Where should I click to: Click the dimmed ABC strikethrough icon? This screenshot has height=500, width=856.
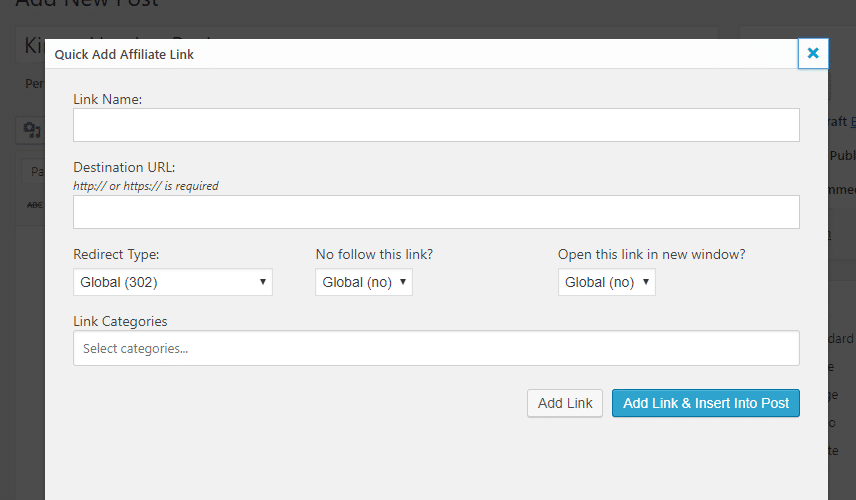tap(34, 205)
